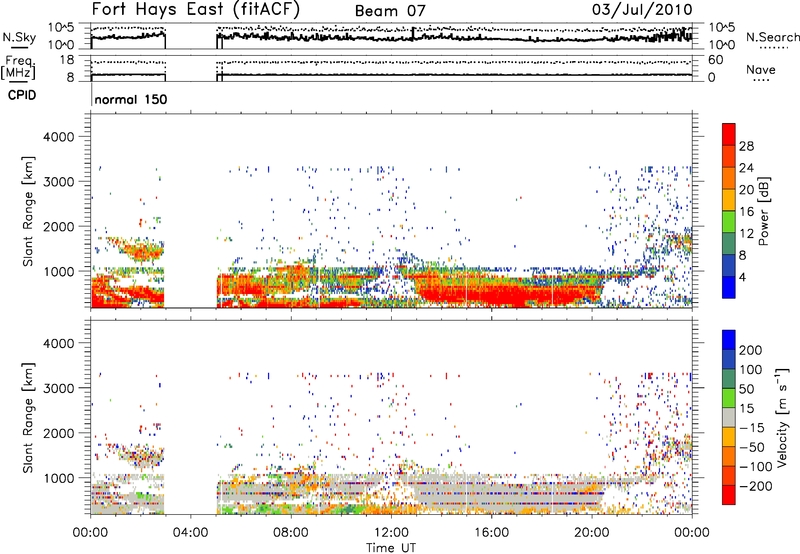Pick the Power colorbar segment between 16 and 20

(729, 200)
